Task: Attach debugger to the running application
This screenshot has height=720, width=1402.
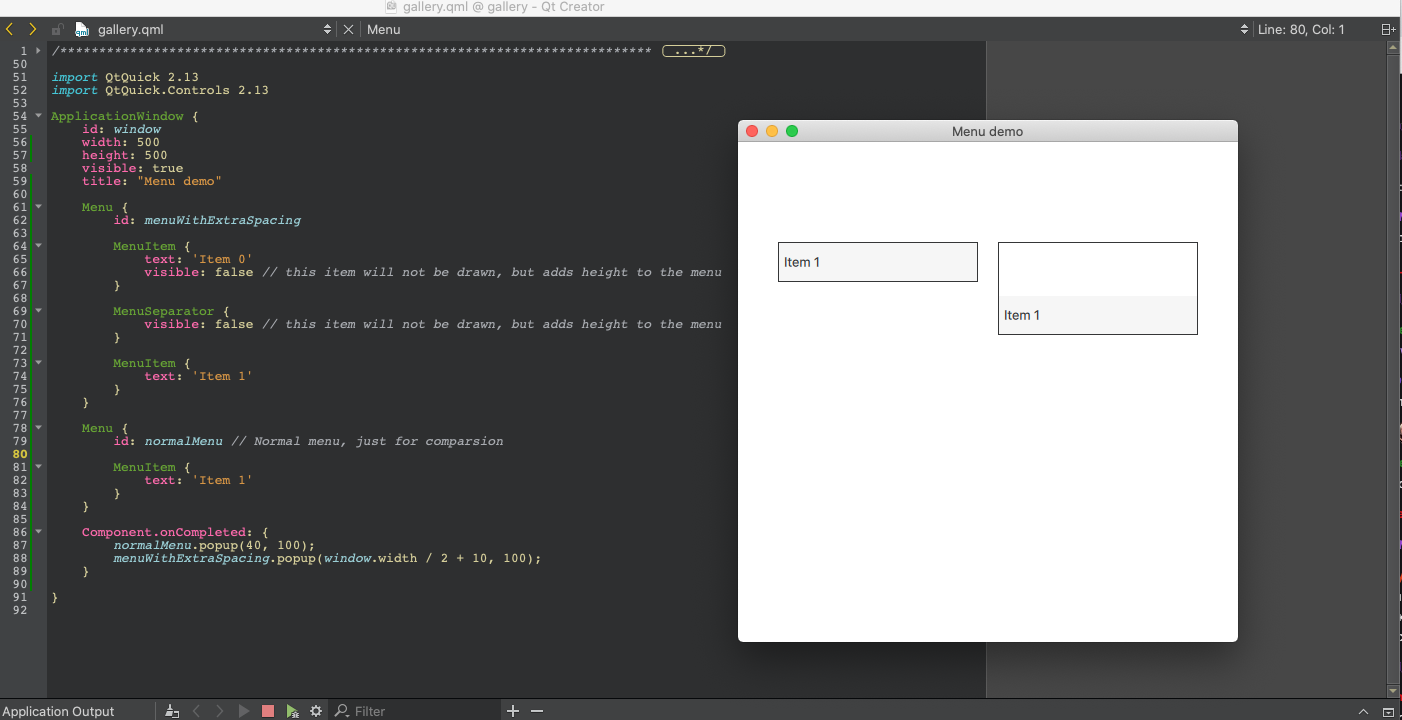Action: [292, 711]
